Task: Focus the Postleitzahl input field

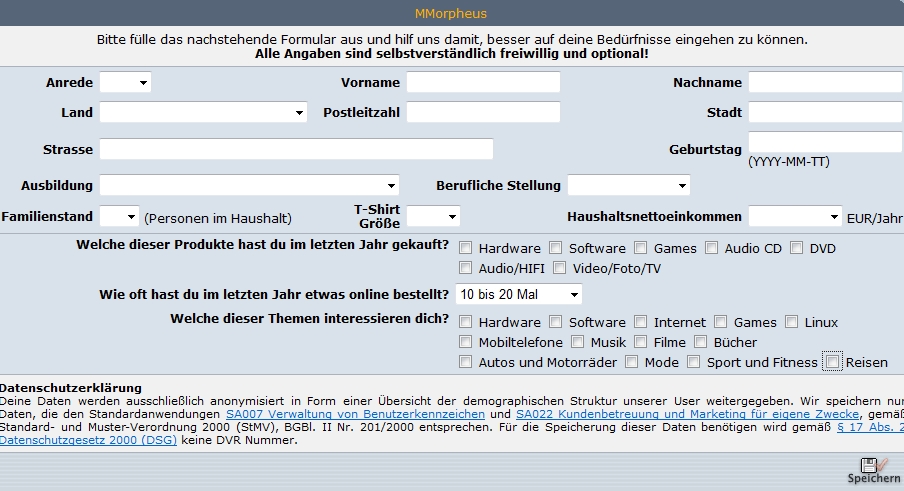Action: [483, 112]
